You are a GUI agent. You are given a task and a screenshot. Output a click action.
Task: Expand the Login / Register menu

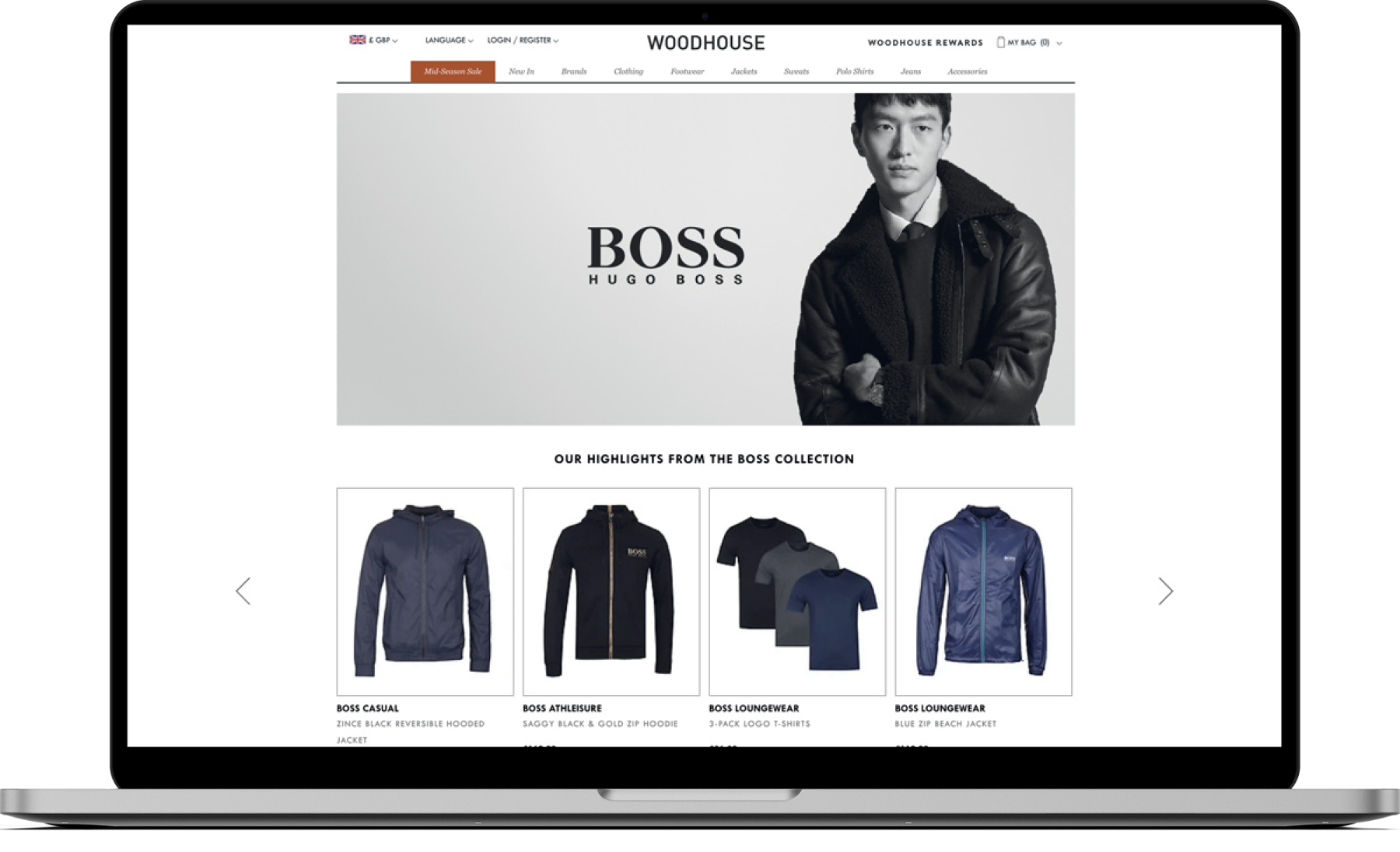click(x=523, y=40)
